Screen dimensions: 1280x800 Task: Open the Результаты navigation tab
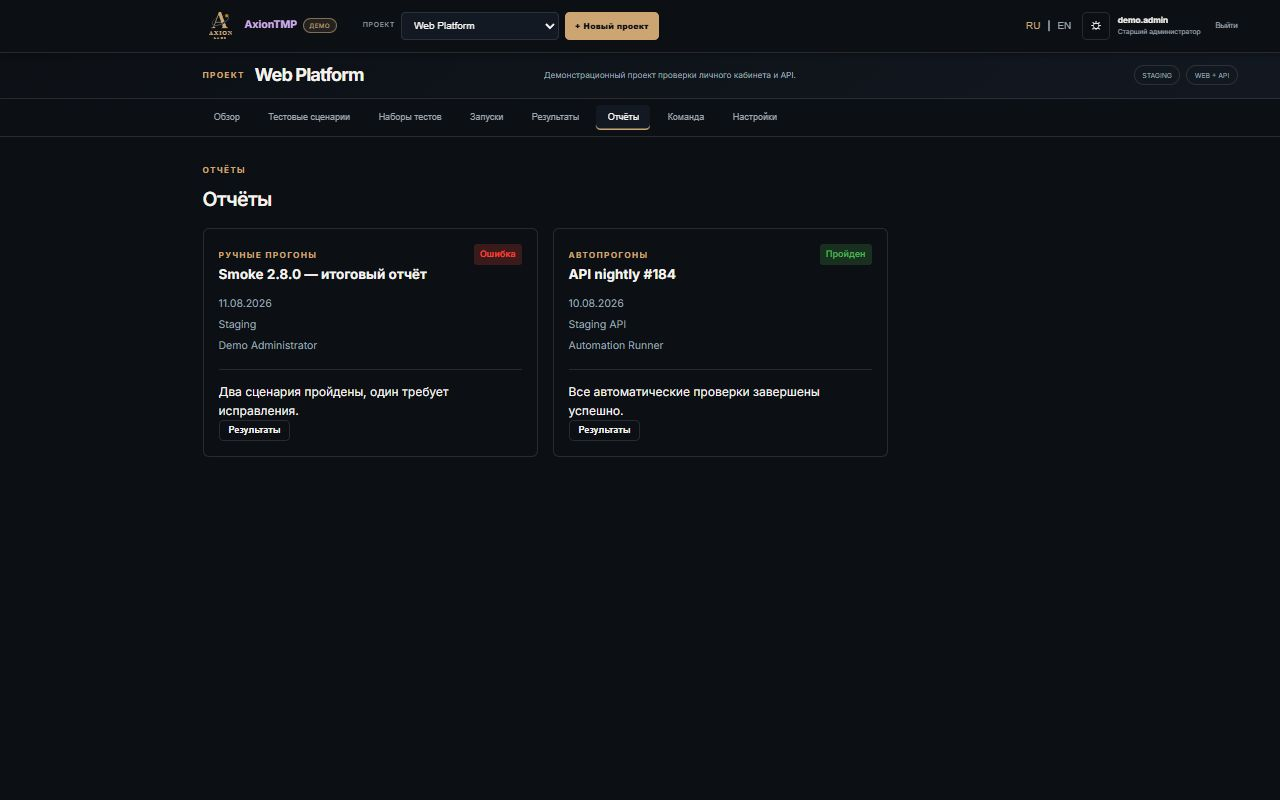point(555,117)
